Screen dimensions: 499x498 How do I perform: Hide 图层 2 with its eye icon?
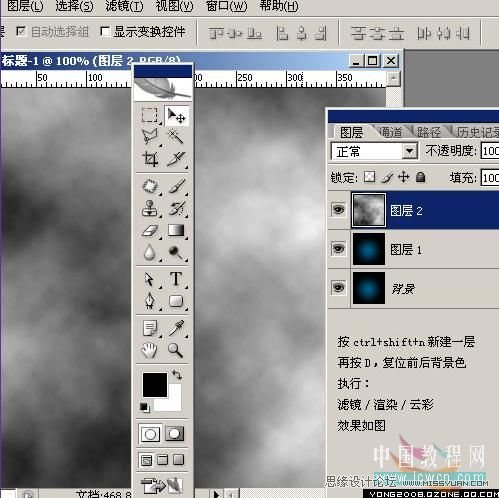pyautogui.click(x=338, y=210)
